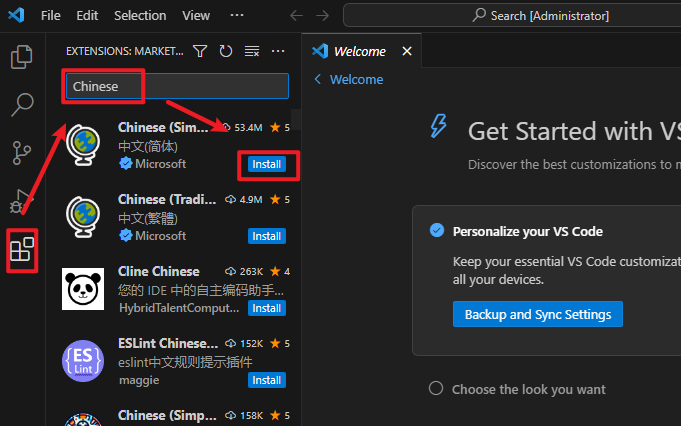
Task: Install Chinese (Simplified) language pack
Action: coord(267,164)
